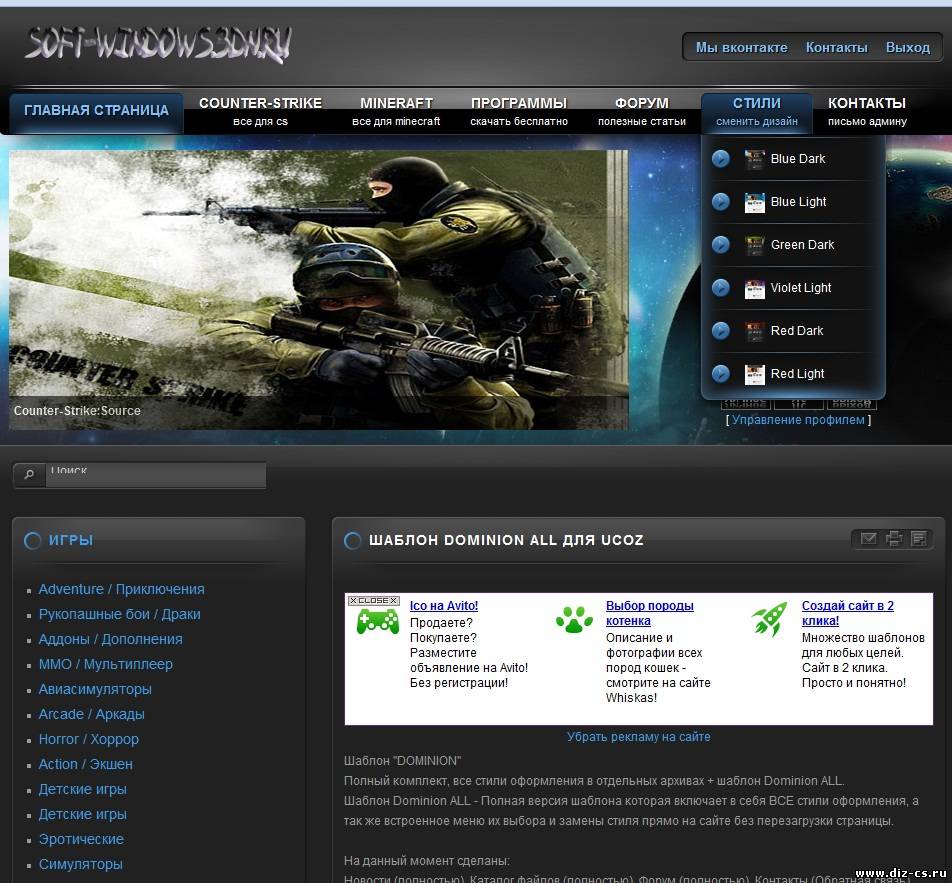Open Action / Экшен category

[86, 764]
